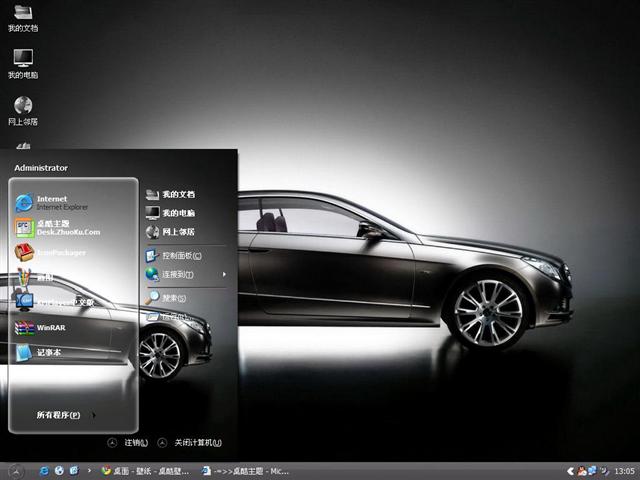
Task: Click the Start button on the taskbar
Action: pyautogui.click(x=15, y=470)
